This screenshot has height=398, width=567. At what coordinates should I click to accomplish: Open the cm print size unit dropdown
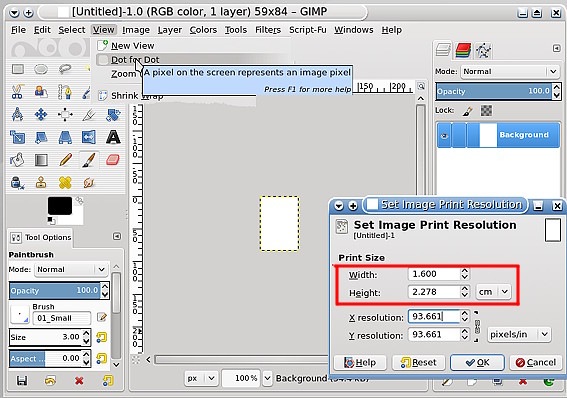[493, 292]
